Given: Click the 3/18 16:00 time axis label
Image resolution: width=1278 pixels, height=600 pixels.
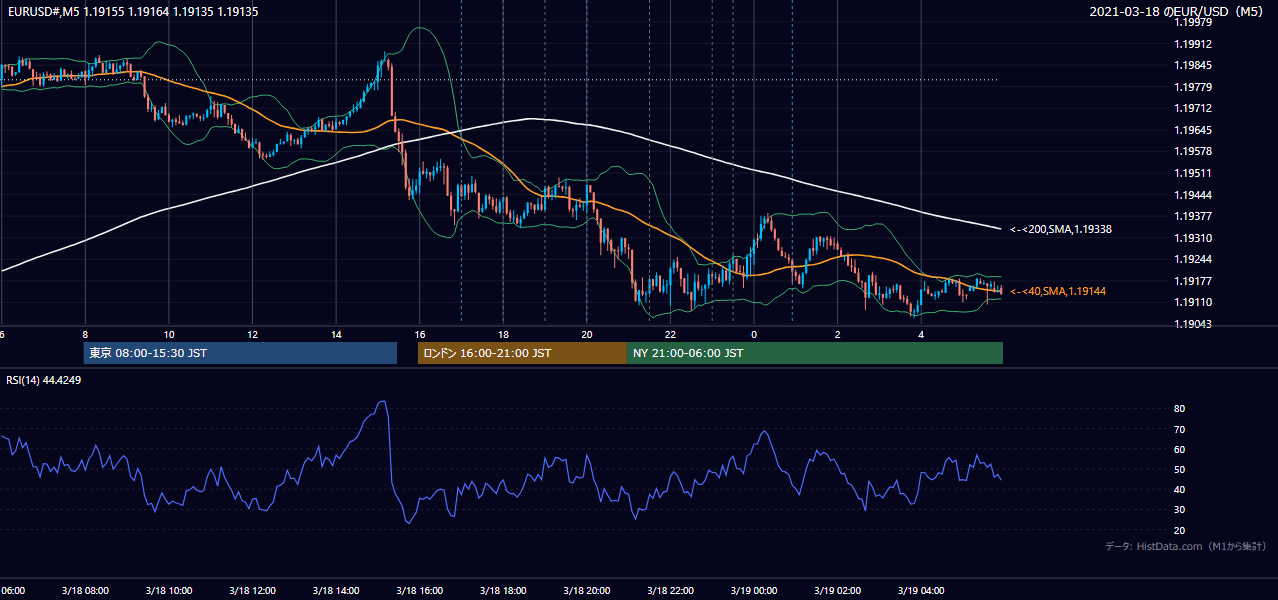Looking at the screenshot, I should coord(419,591).
